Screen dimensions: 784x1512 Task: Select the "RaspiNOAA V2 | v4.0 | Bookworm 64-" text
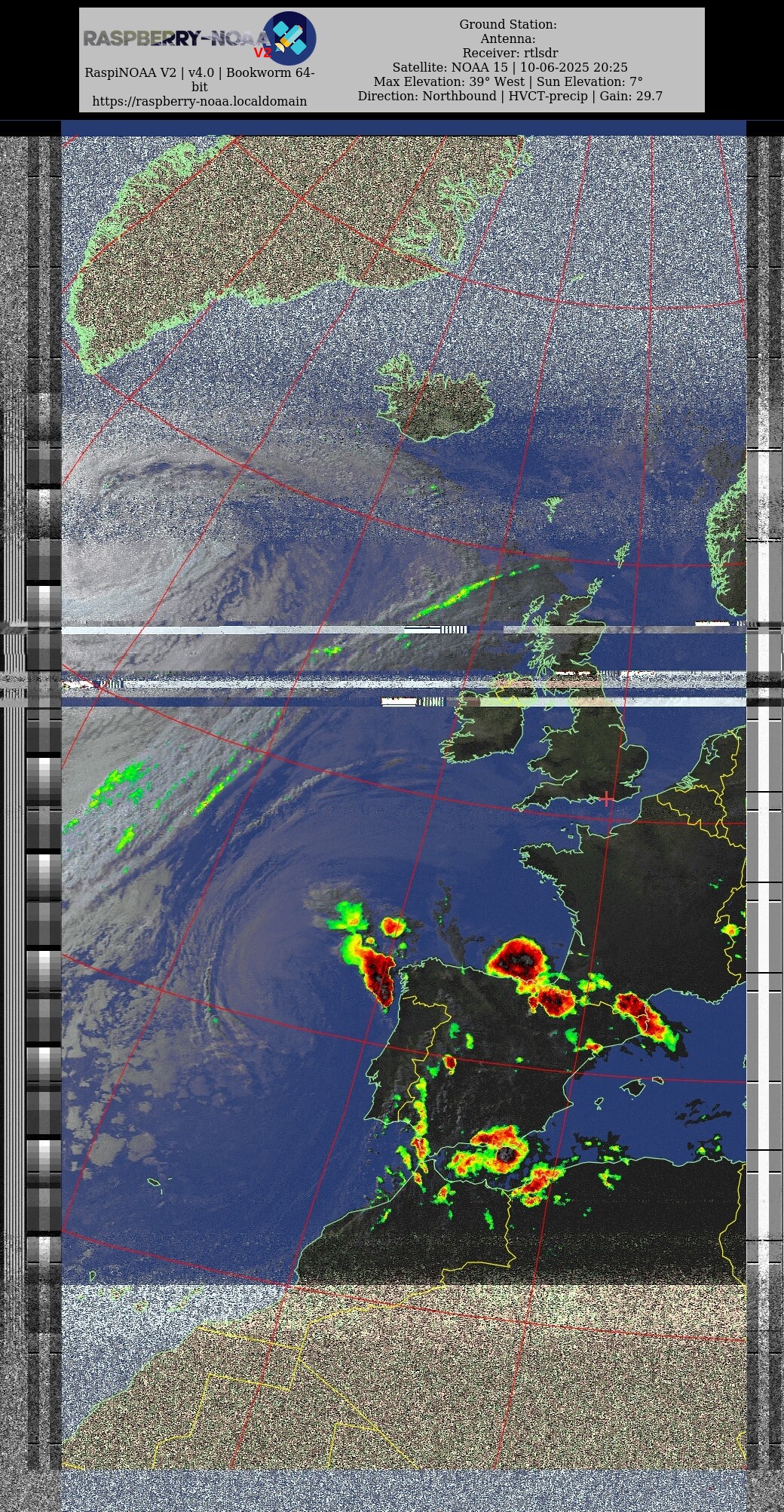point(200,72)
